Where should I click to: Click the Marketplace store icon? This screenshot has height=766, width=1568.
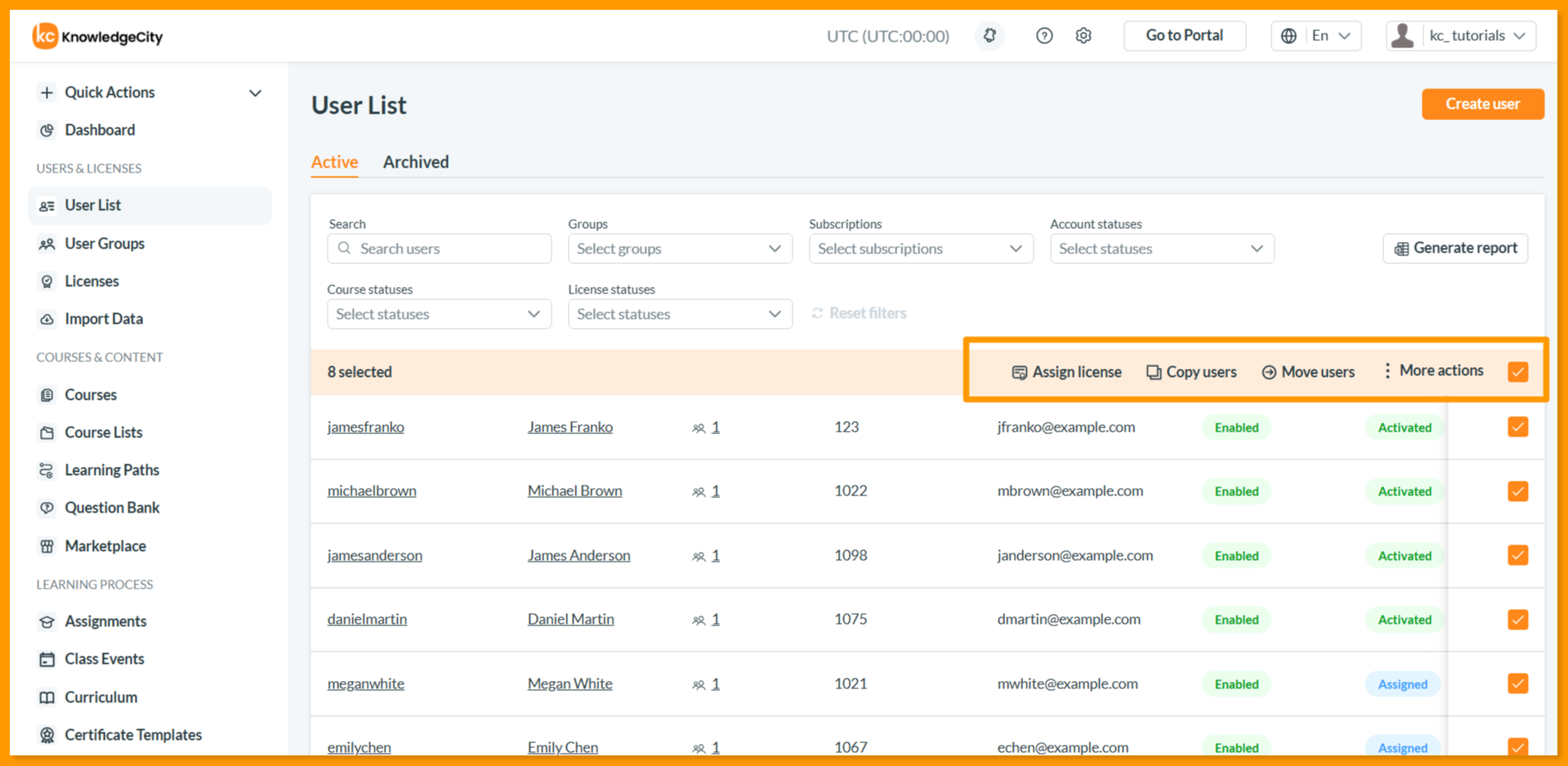coord(47,546)
